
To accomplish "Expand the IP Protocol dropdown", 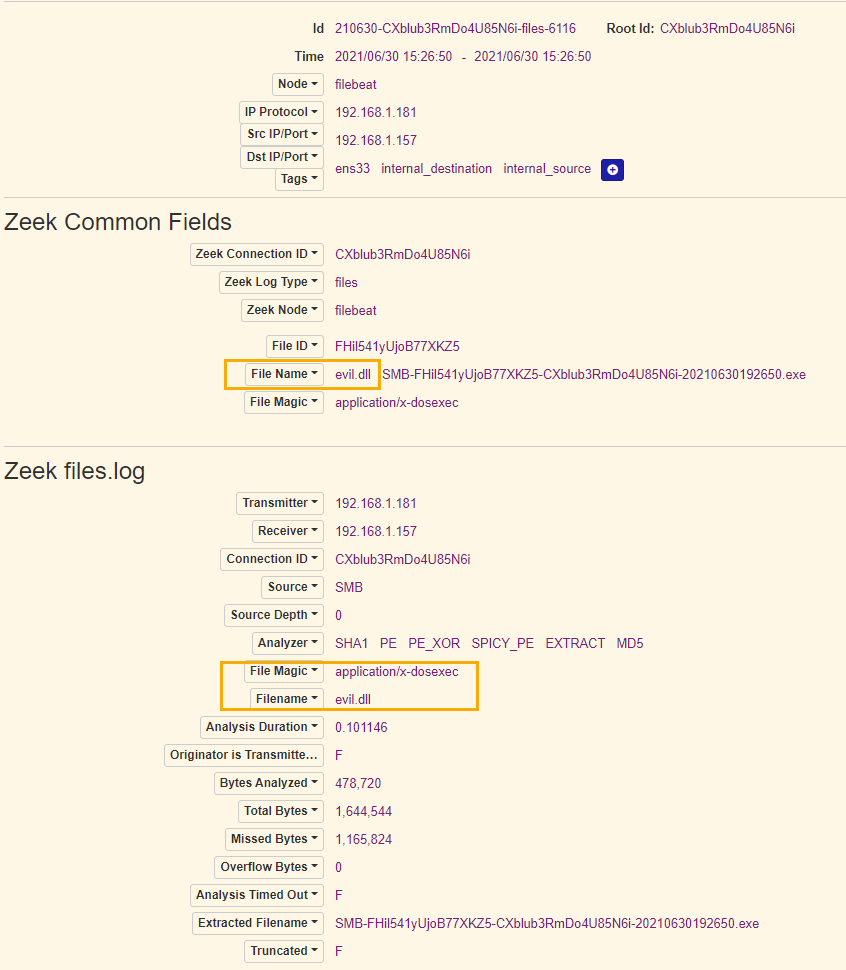I will click(281, 112).
